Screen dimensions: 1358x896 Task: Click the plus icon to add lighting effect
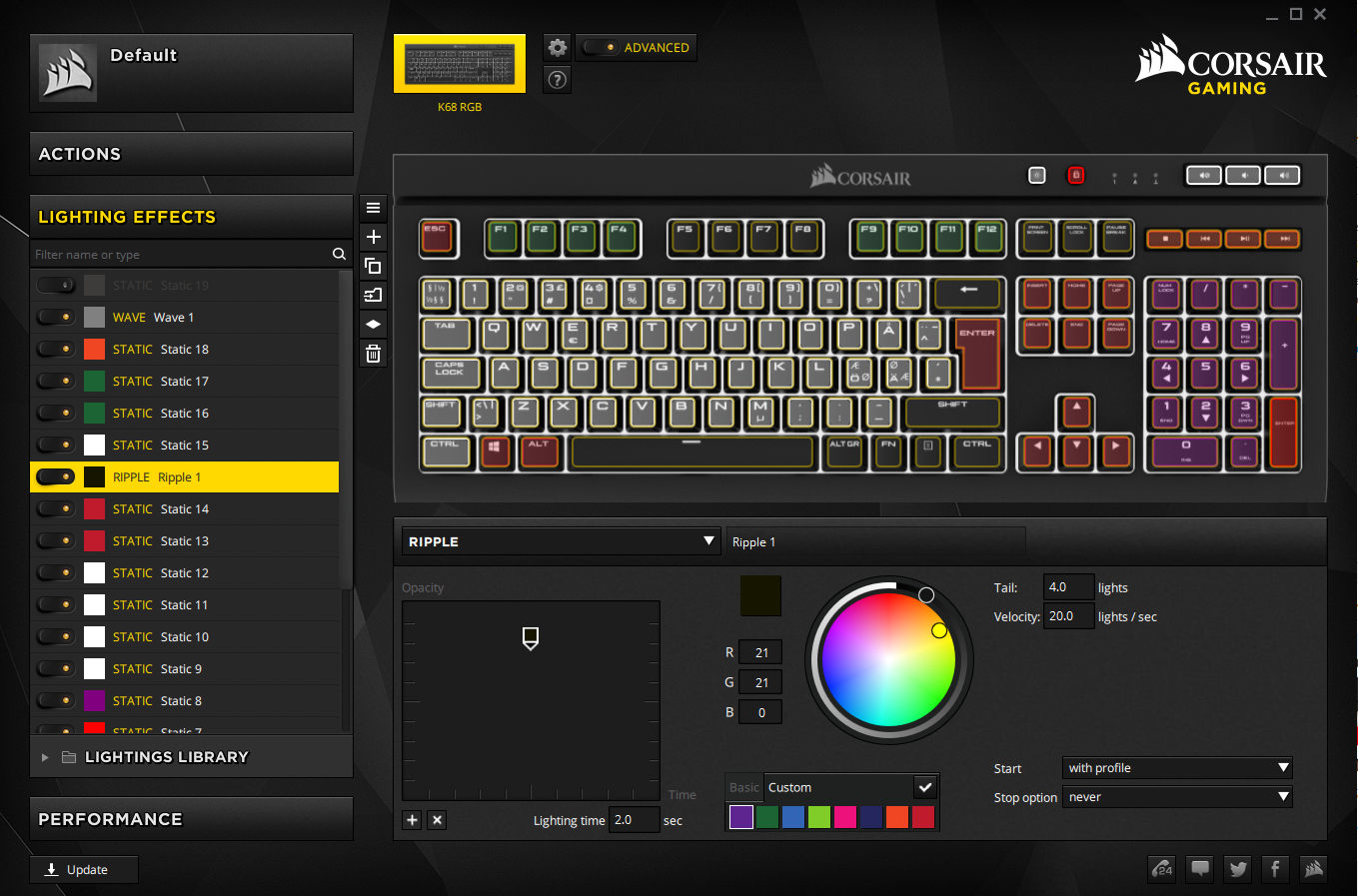[x=373, y=237]
